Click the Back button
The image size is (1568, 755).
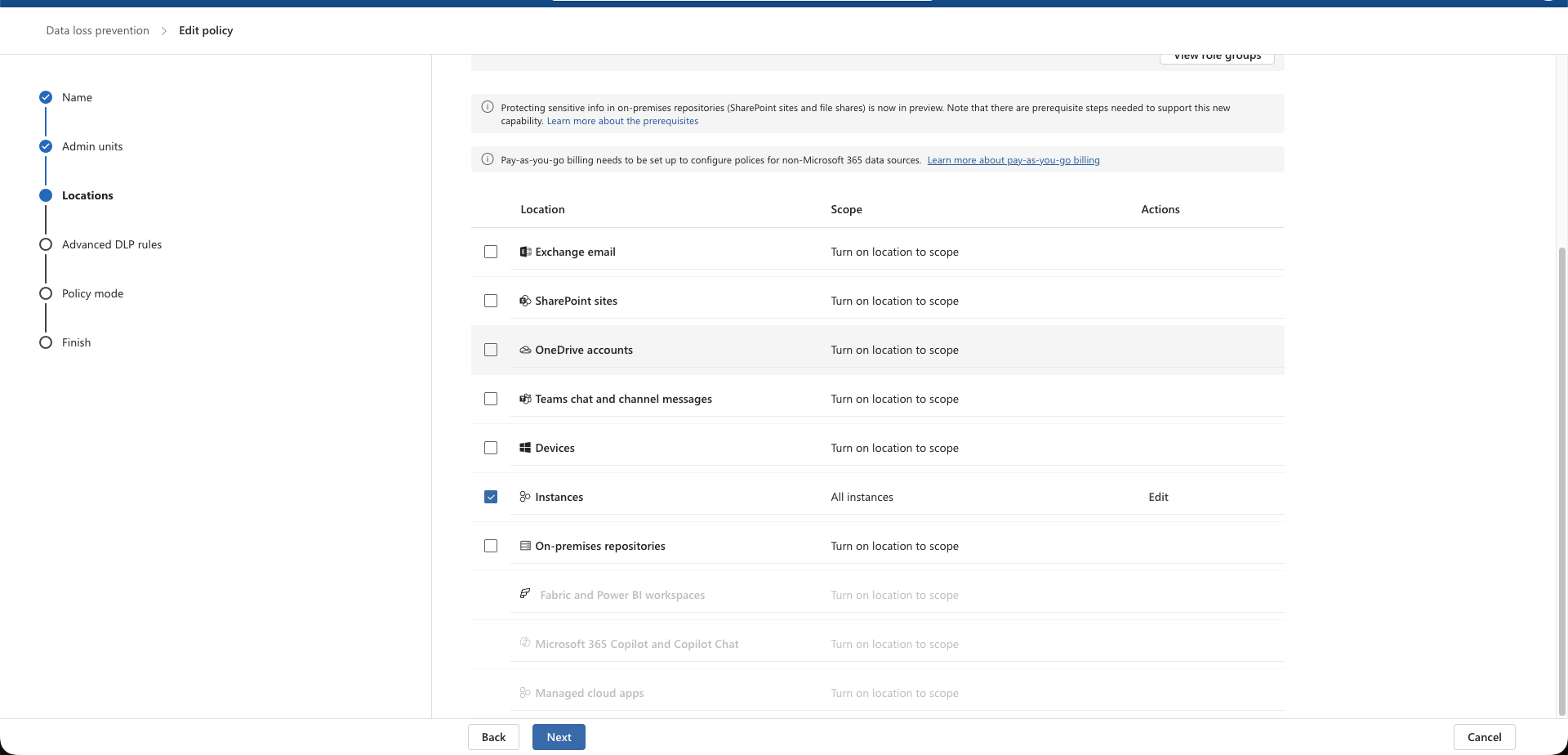(x=493, y=737)
